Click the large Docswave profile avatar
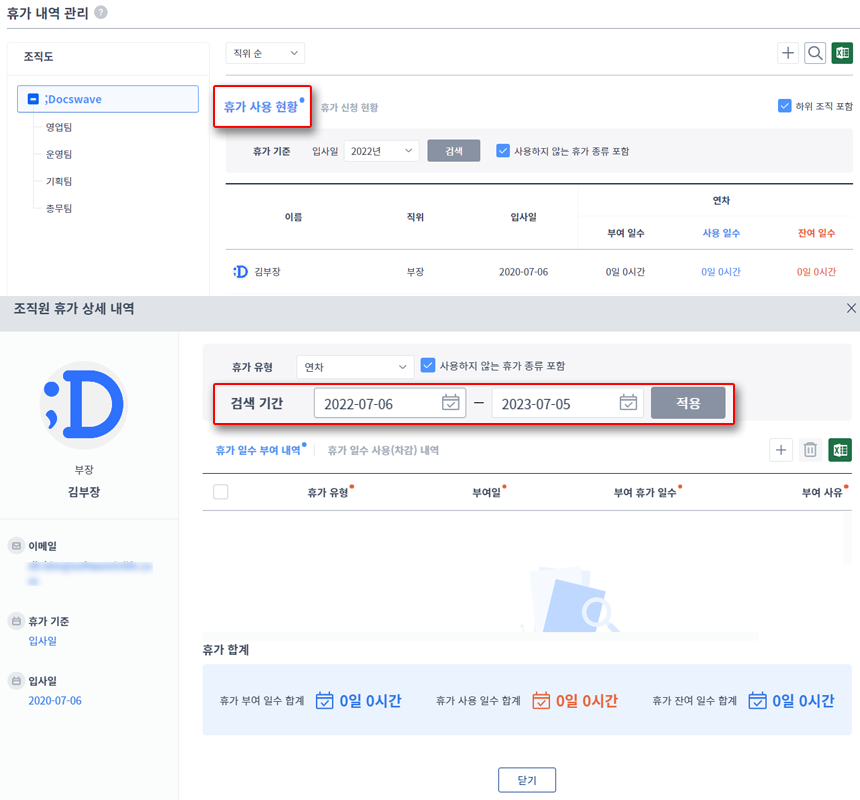The height and width of the screenshot is (800, 860). [x=84, y=405]
